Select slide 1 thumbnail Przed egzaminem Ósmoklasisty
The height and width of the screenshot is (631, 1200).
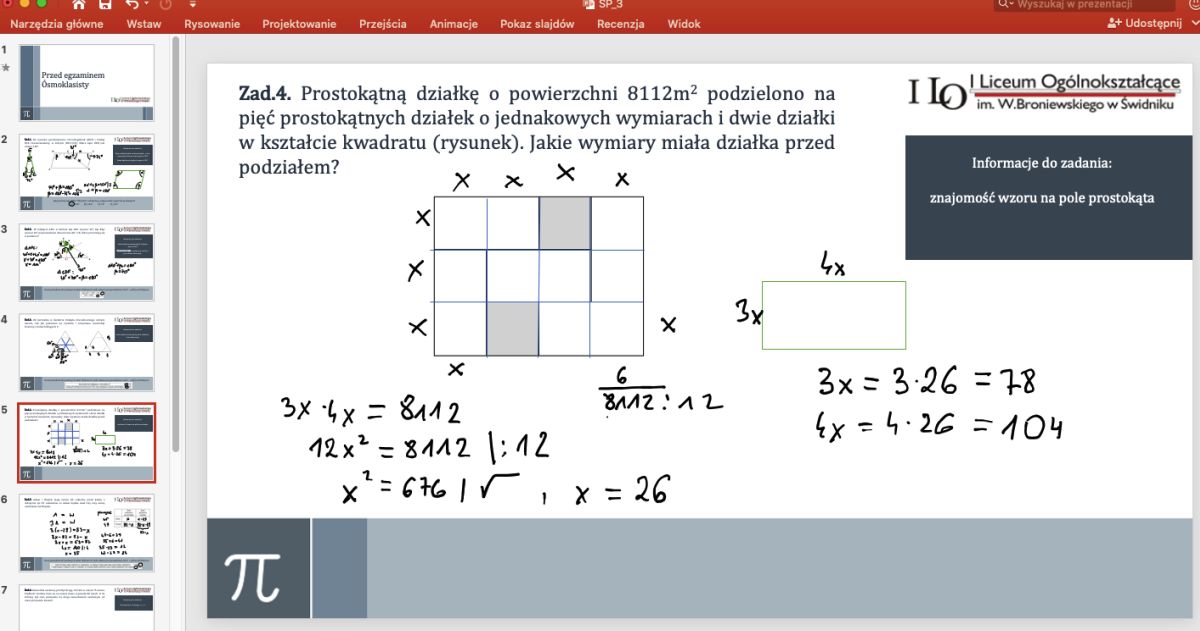[x=88, y=83]
